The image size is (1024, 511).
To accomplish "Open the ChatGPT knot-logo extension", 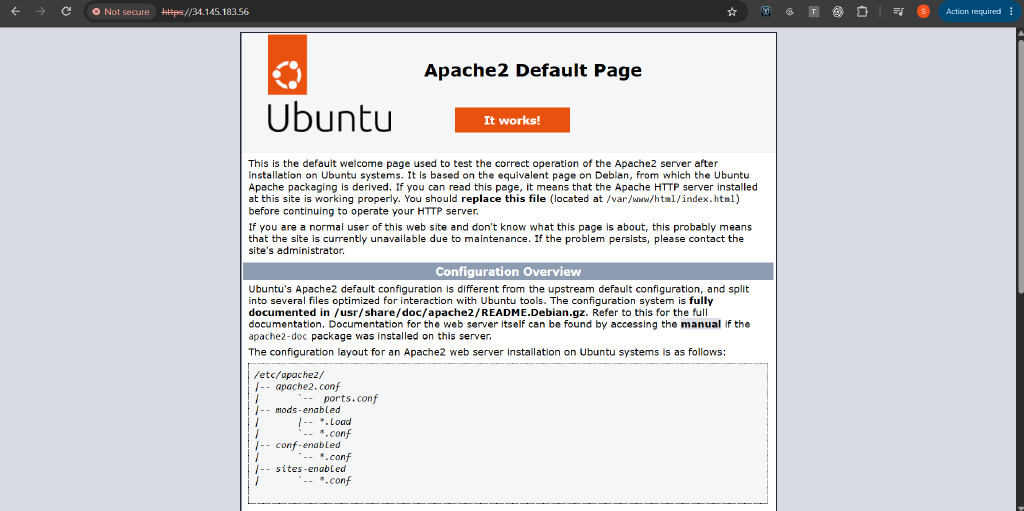I will point(838,12).
